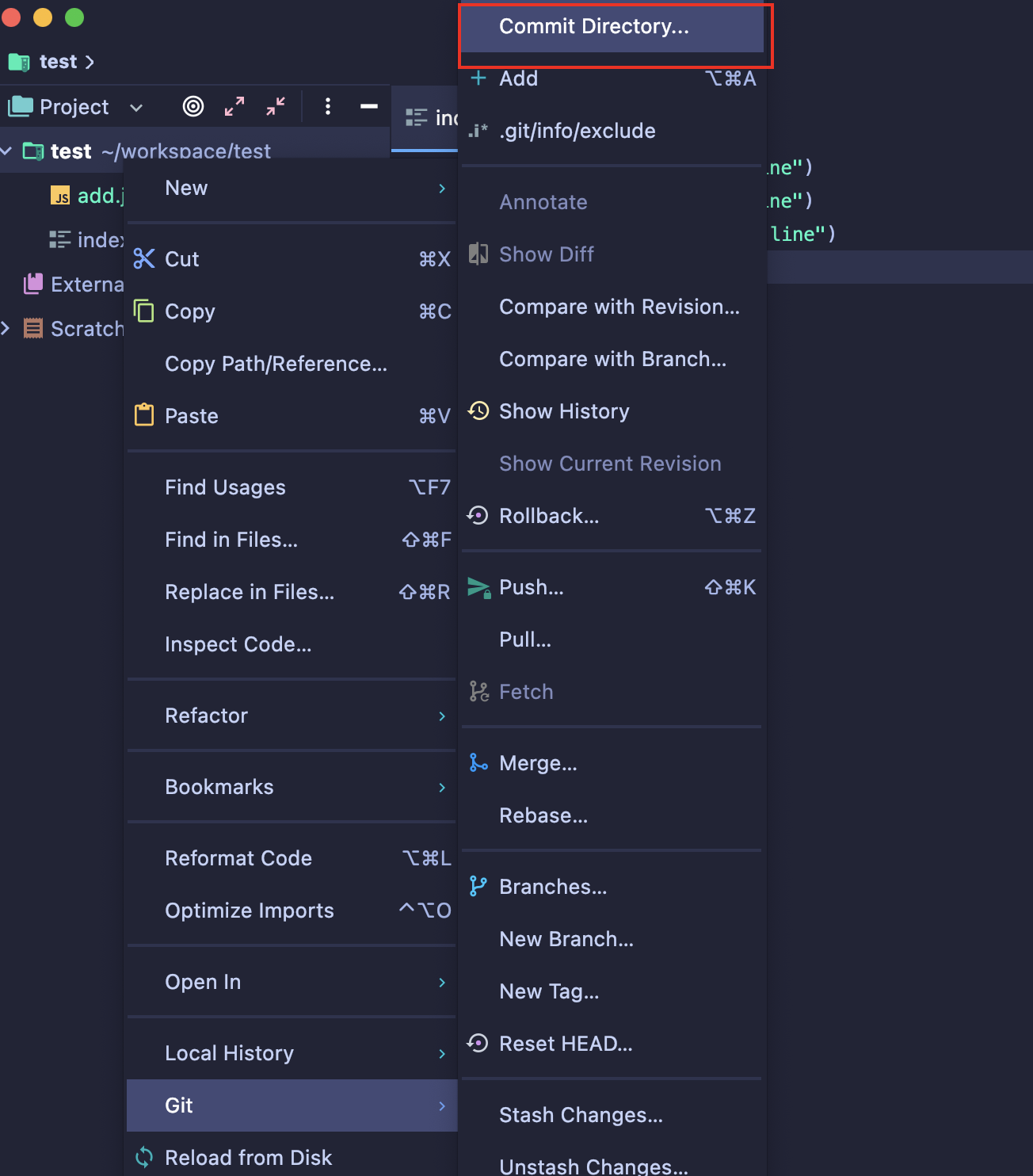Click the Show History clock icon
The height and width of the screenshot is (1176, 1033).
477,410
